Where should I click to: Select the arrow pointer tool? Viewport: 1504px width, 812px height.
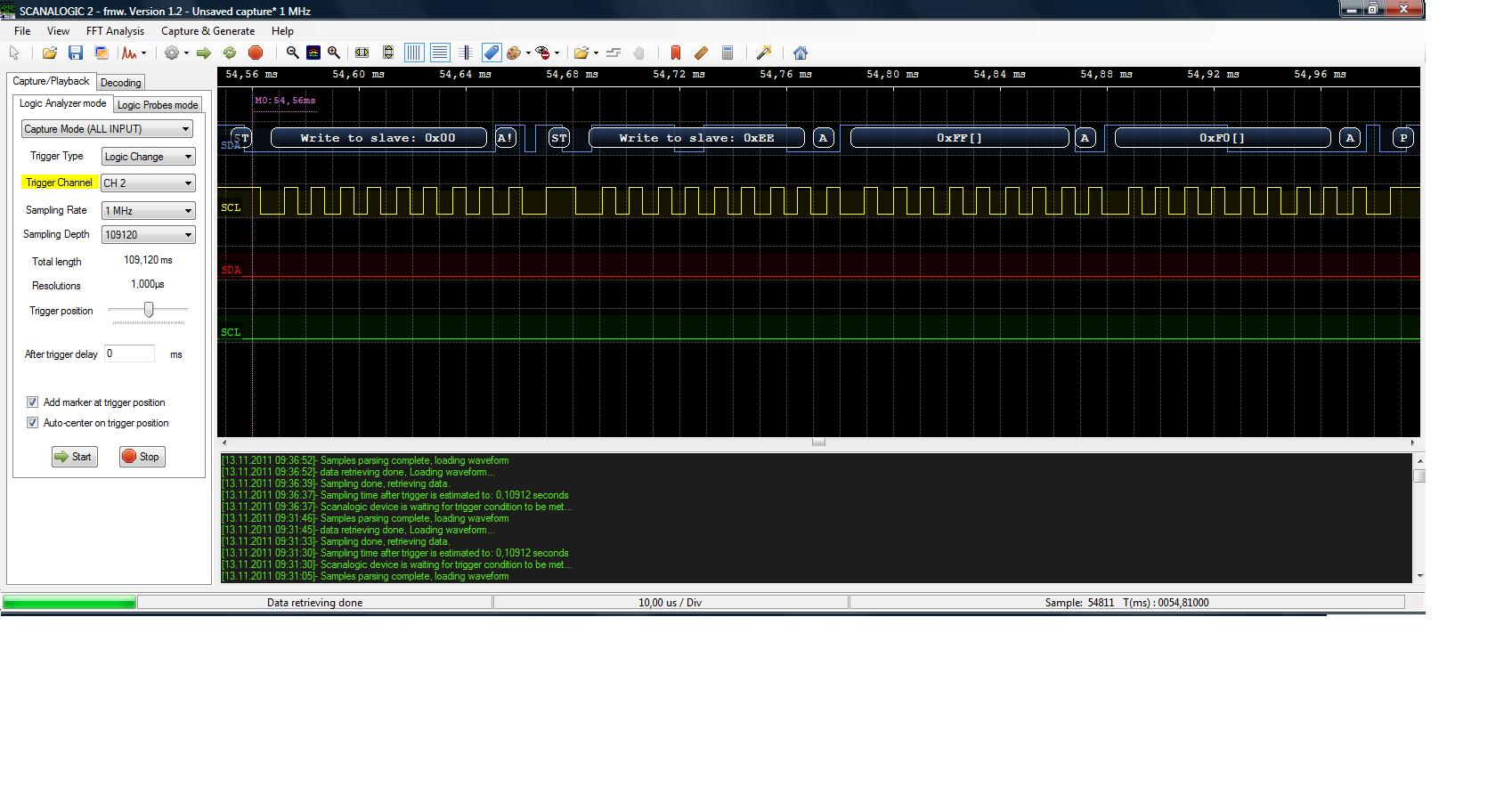pyautogui.click(x=14, y=53)
